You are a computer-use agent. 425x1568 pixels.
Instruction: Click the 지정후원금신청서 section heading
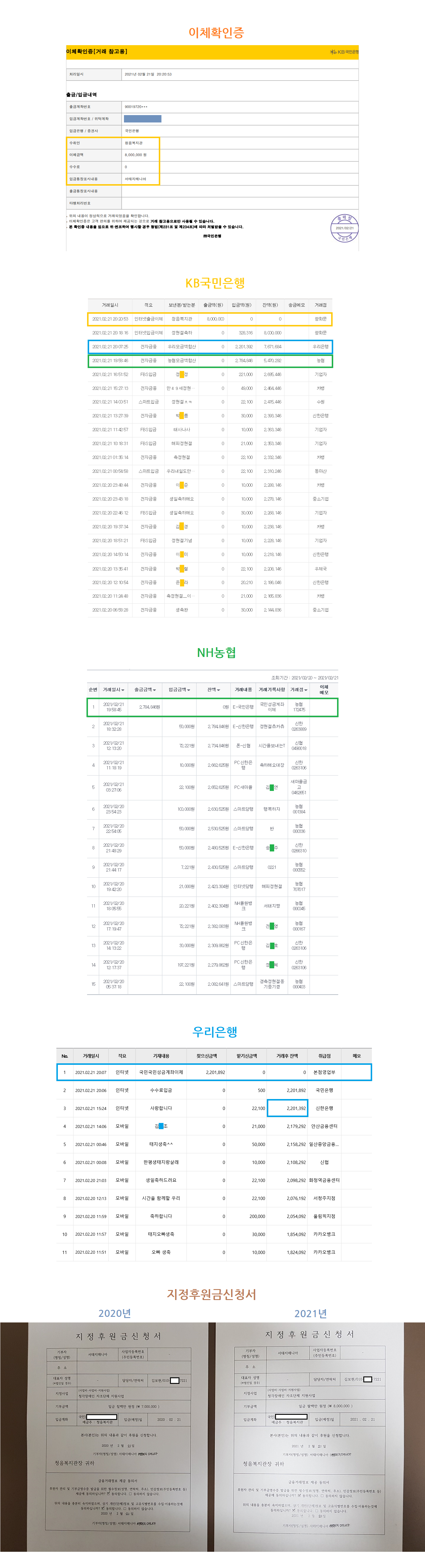(x=211, y=1294)
